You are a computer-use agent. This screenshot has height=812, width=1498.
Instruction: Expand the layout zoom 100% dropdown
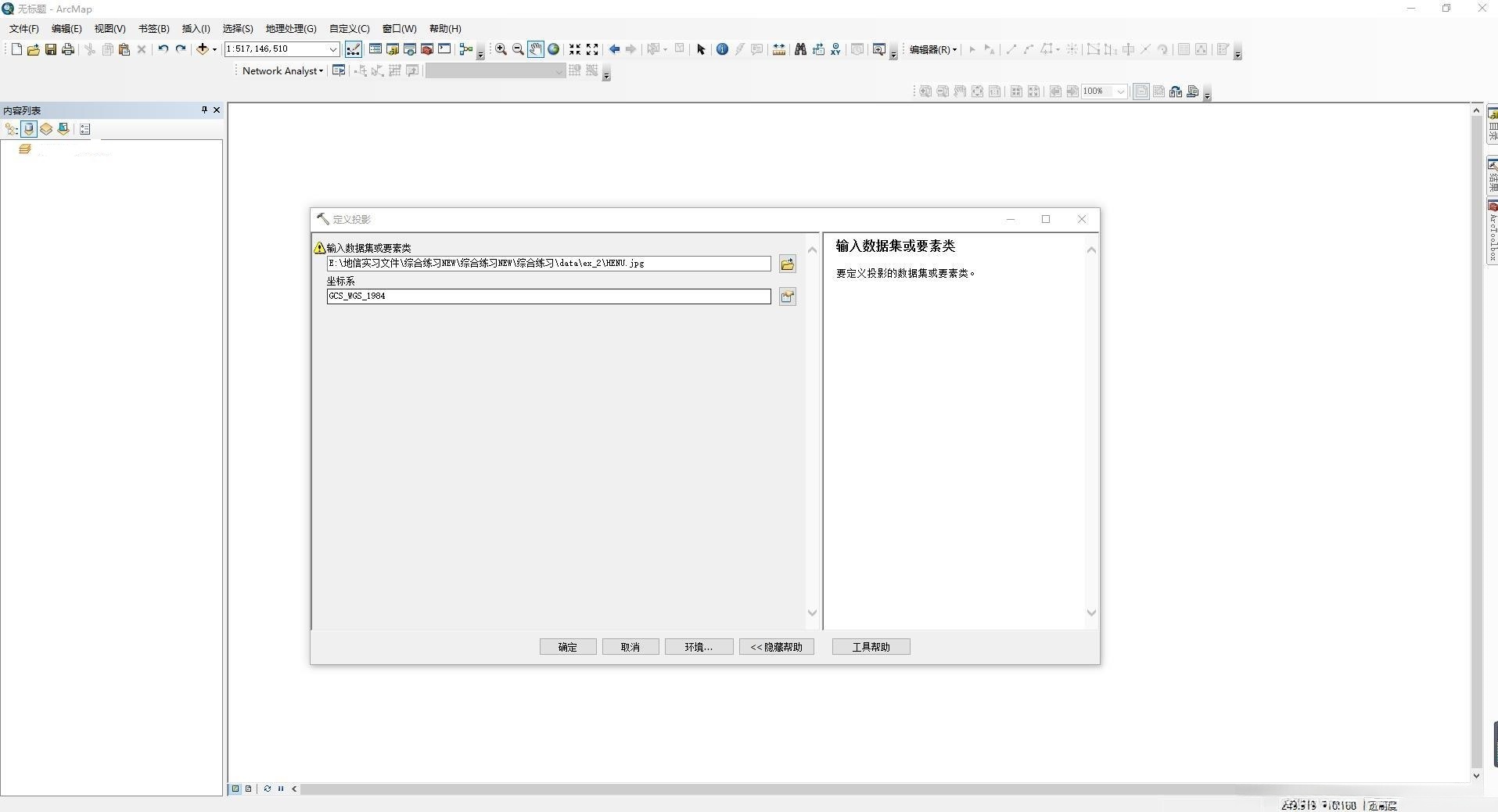click(x=1121, y=92)
